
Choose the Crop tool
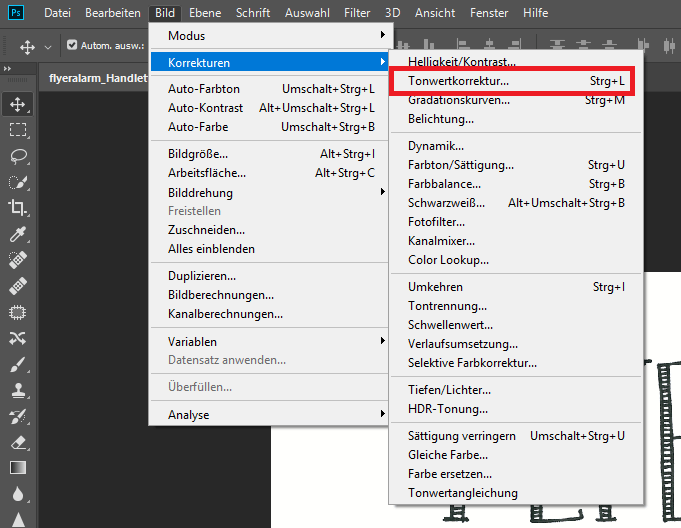click(18, 208)
